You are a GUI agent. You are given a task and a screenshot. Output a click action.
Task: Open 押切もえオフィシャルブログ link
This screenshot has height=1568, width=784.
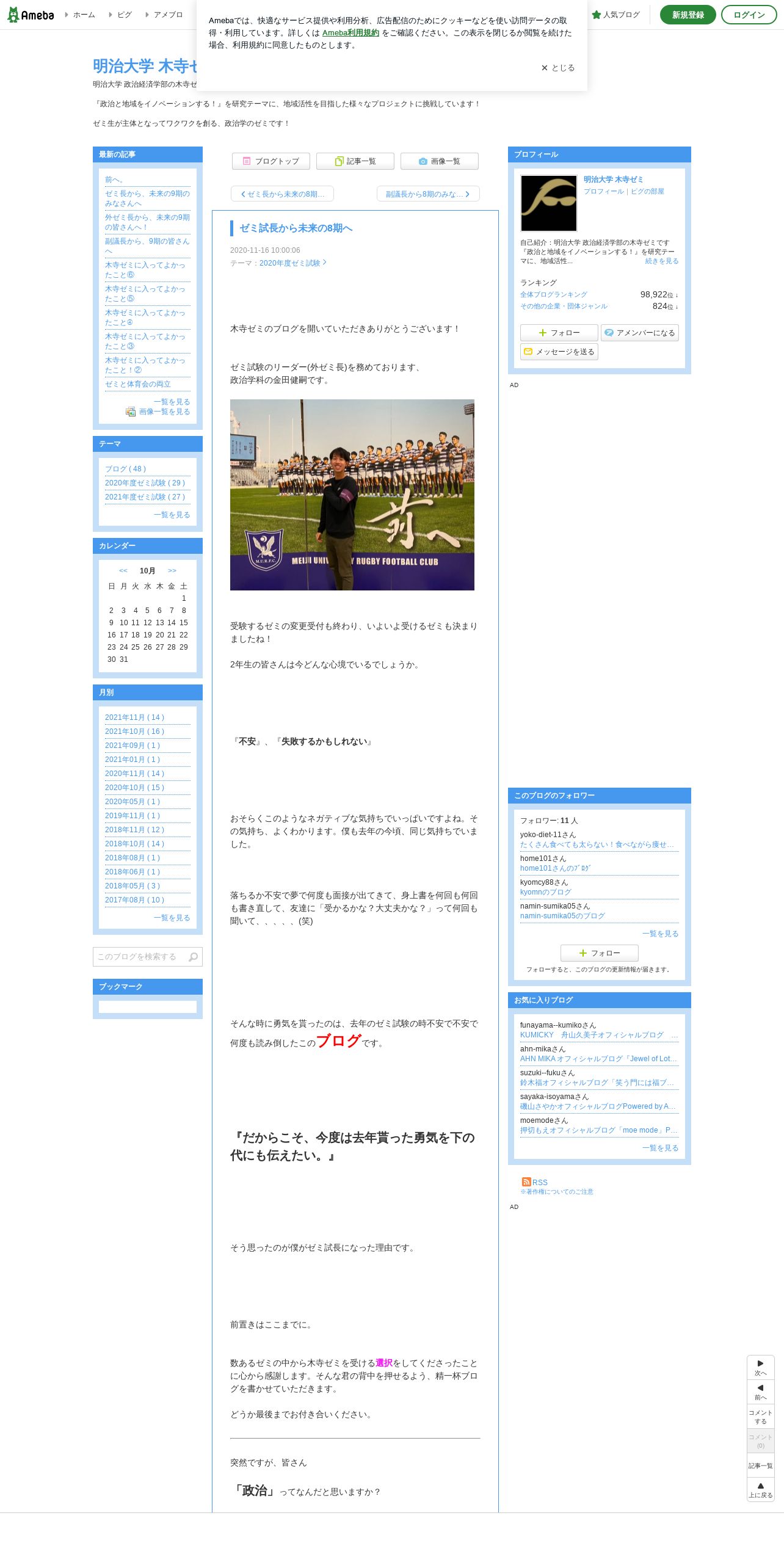click(598, 1131)
